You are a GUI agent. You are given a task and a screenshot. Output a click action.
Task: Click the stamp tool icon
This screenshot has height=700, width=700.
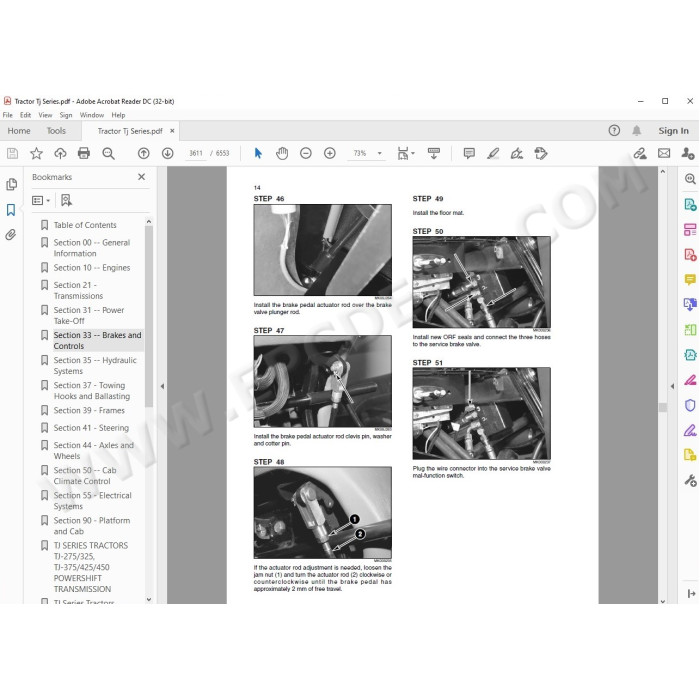click(x=541, y=154)
